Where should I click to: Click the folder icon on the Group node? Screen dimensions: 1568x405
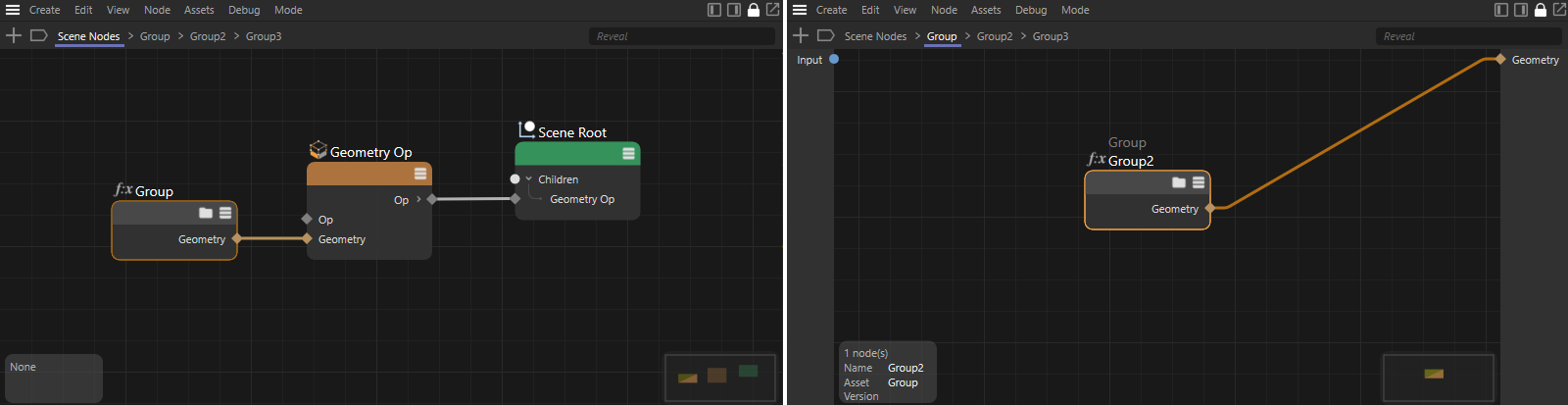tap(206, 213)
